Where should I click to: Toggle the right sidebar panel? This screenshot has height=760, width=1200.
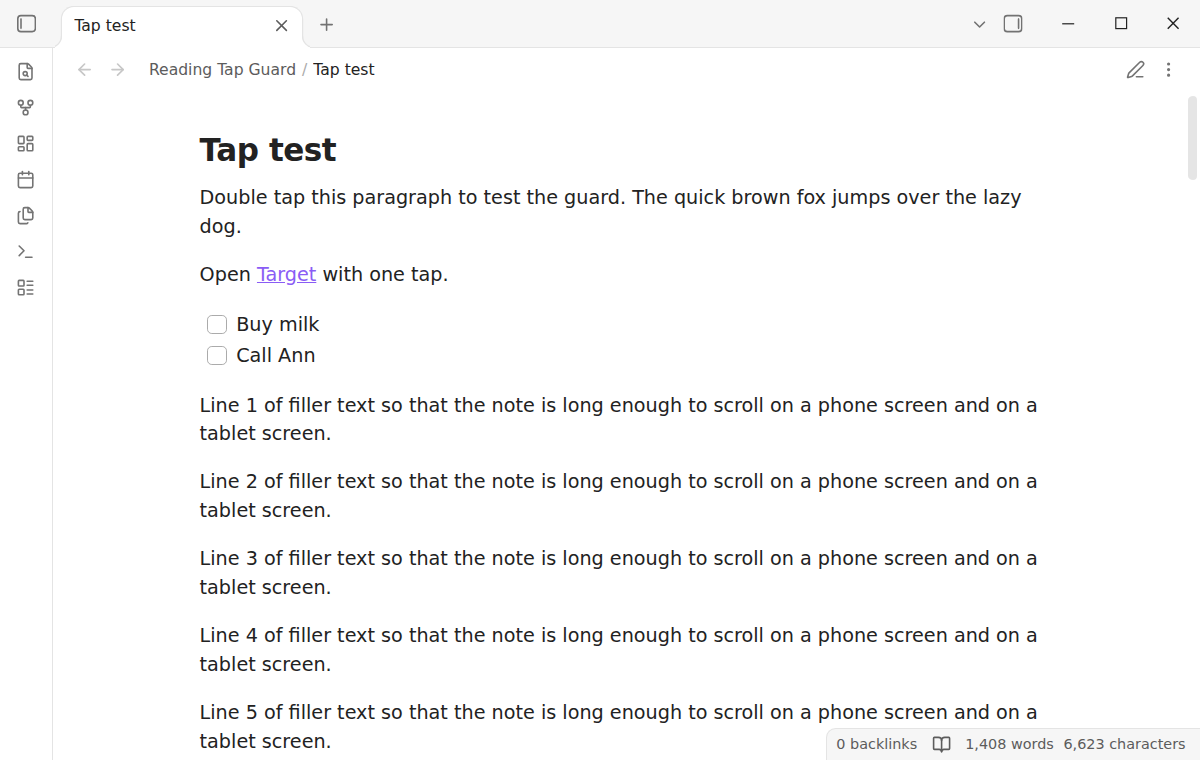coord(1013,24)
